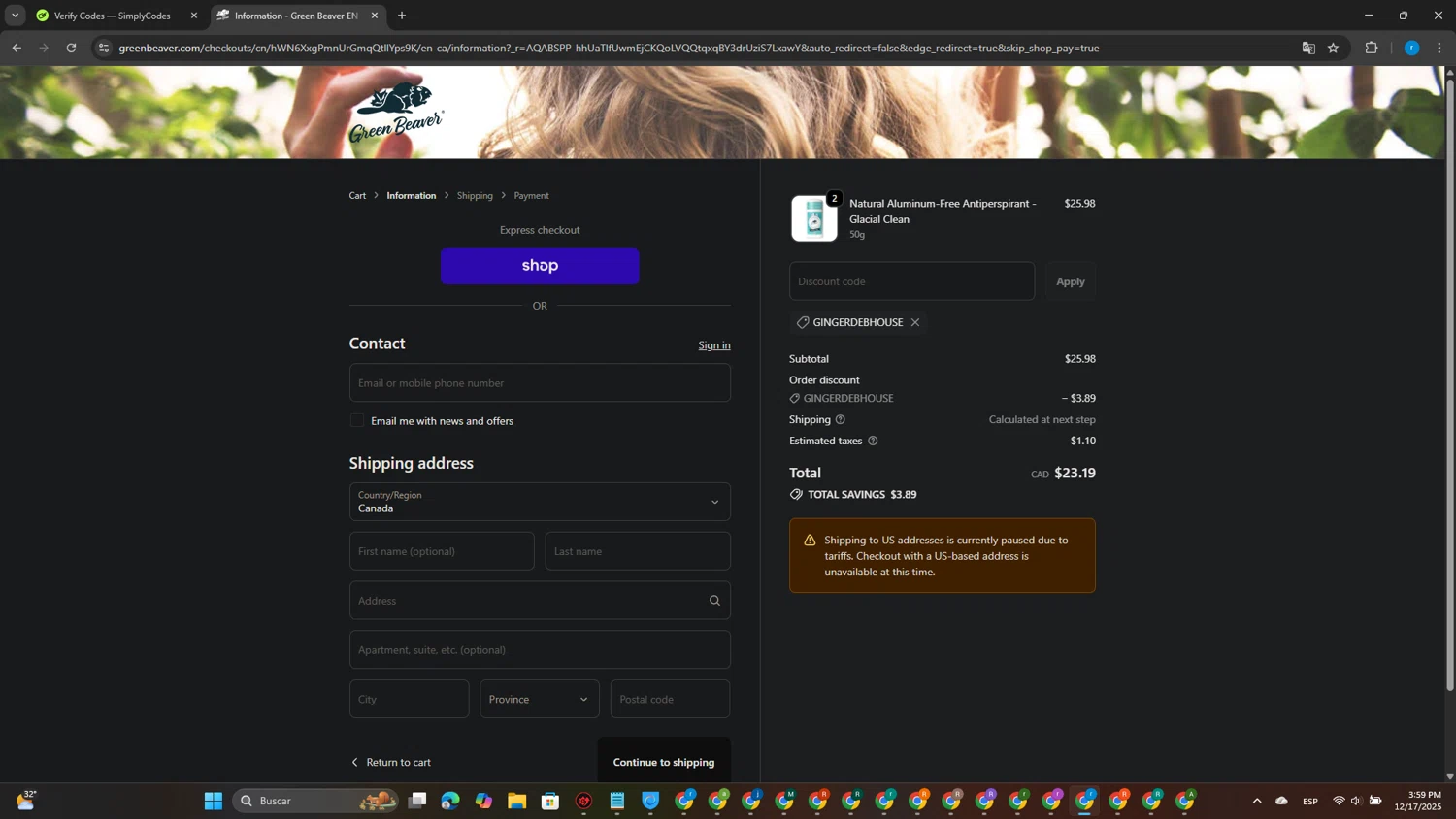Open Microsoft Edge from the taskbar
1456x819 pixels.
(x=450, y=801)
